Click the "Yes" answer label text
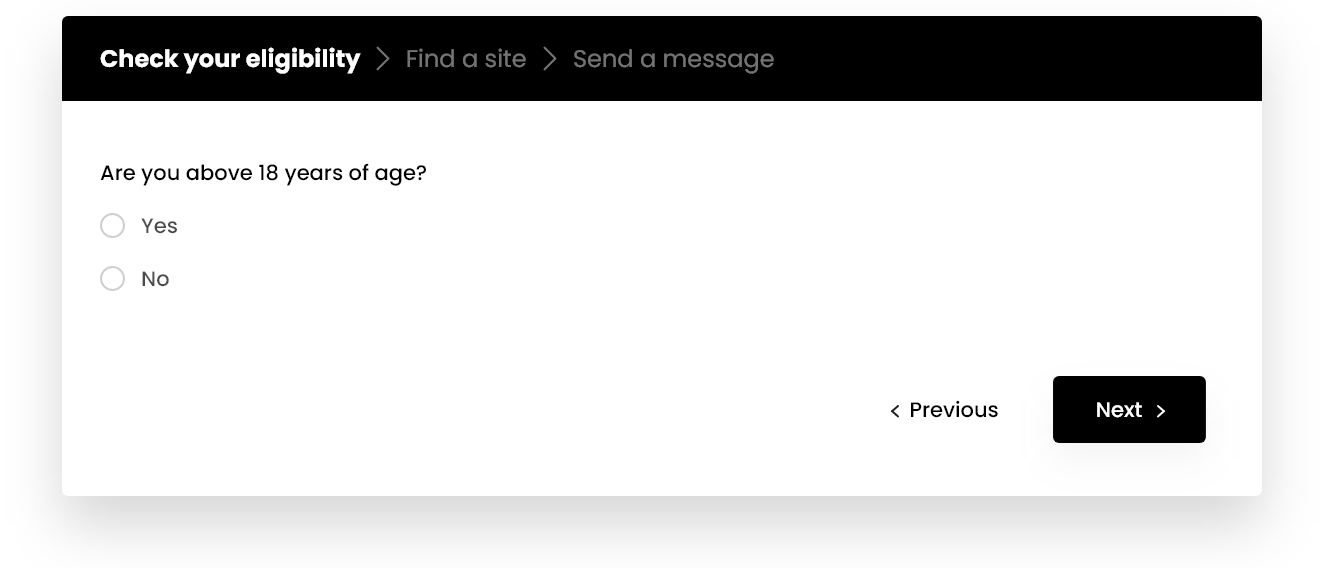1322x568 pixels. pos(159,226)
